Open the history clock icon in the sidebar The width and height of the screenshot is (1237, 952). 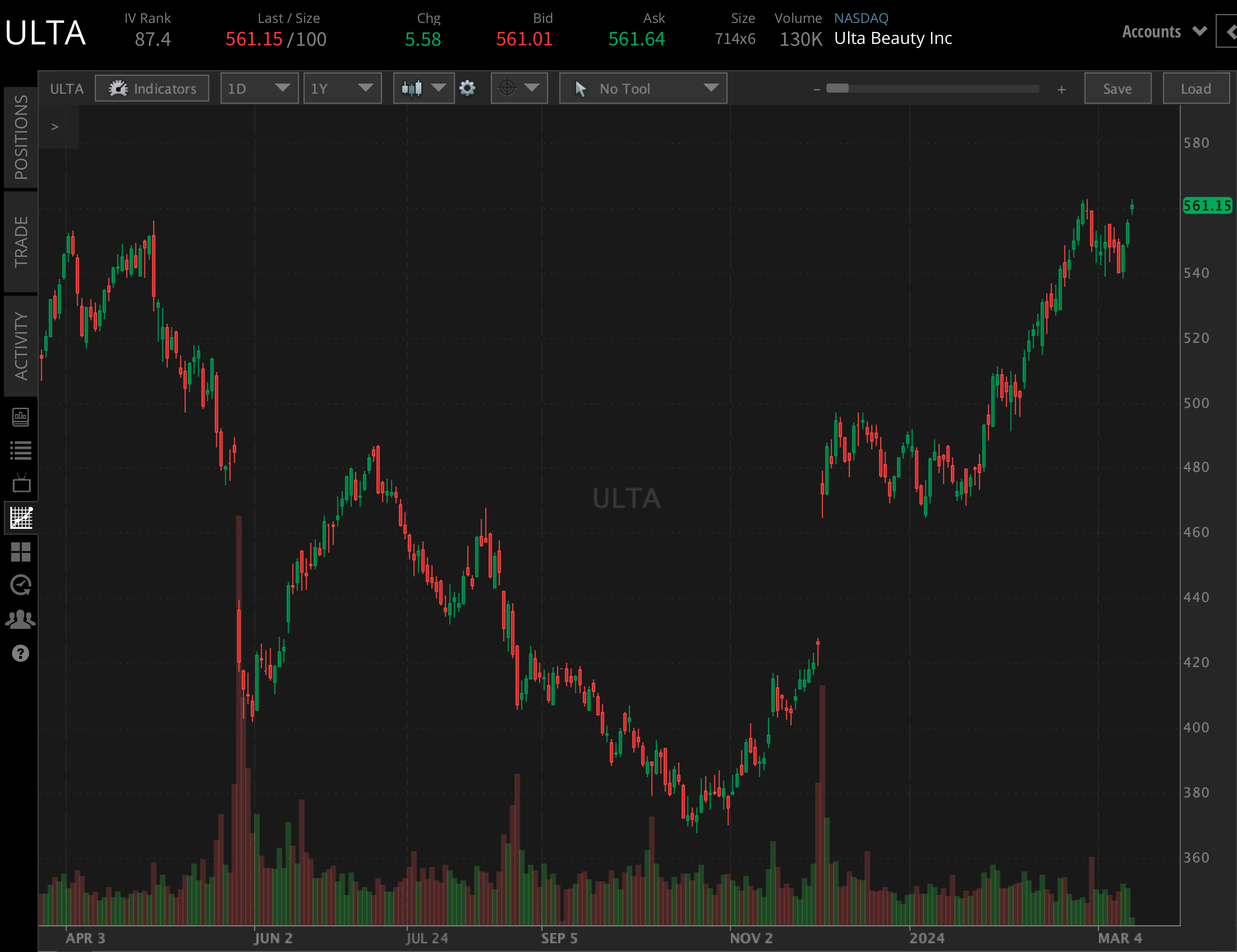[21, 585]
